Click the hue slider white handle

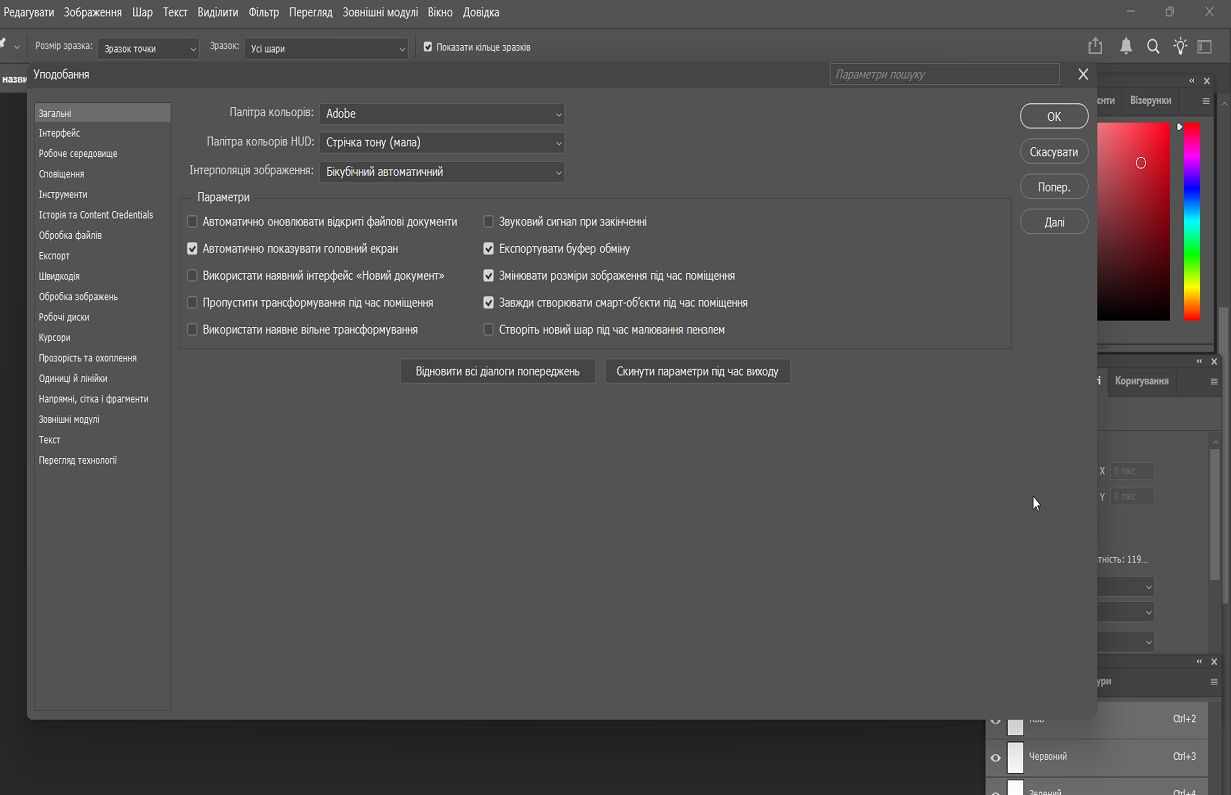click(1180, 127)
